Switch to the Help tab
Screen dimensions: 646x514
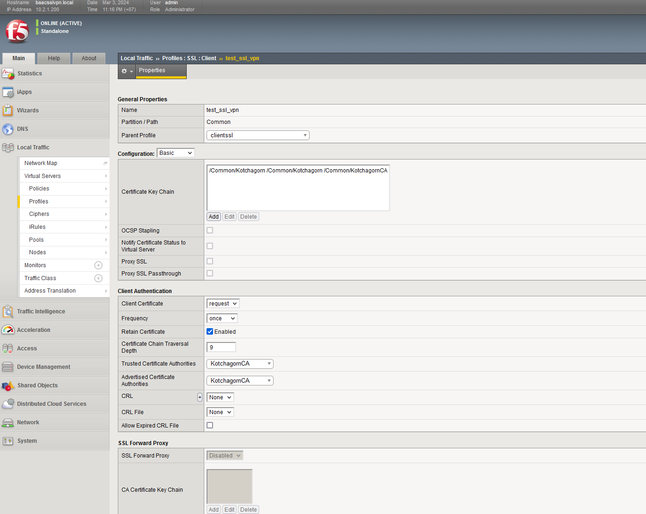pyautogui.click(x=54, y=58)
